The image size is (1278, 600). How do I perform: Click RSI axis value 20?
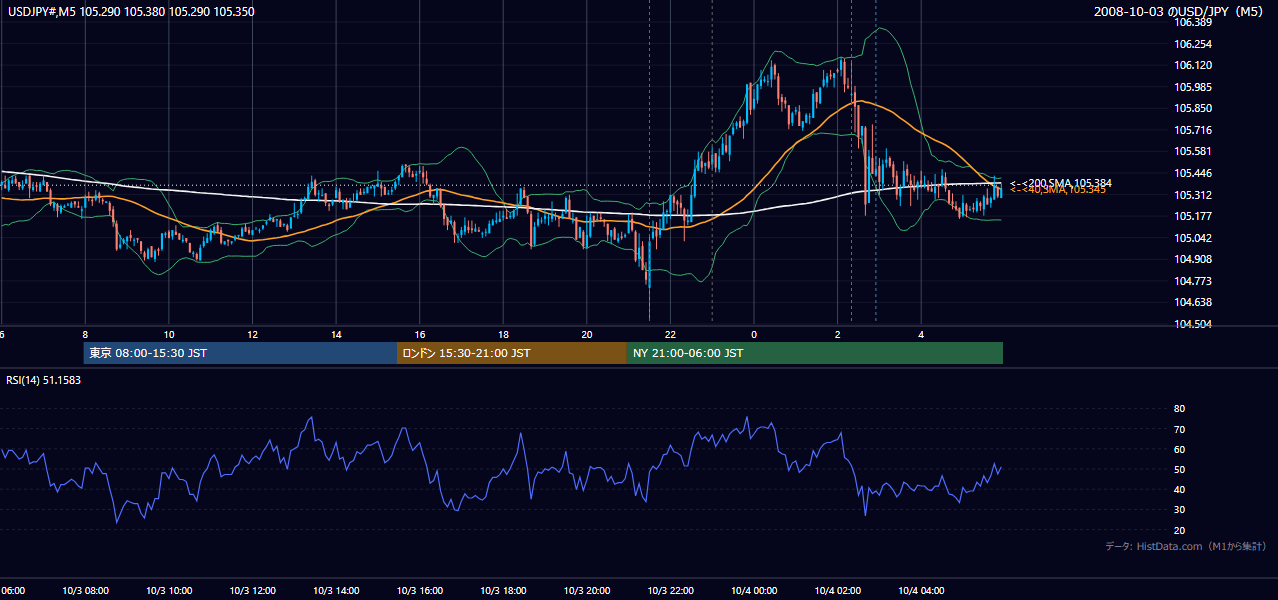tap(1179, 530)
